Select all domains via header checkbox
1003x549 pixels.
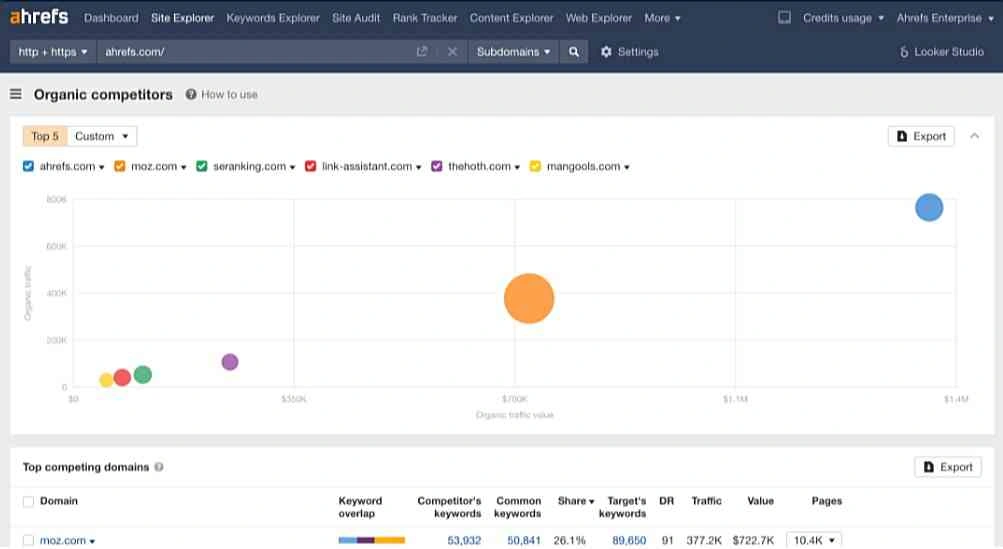coord(28,502)
